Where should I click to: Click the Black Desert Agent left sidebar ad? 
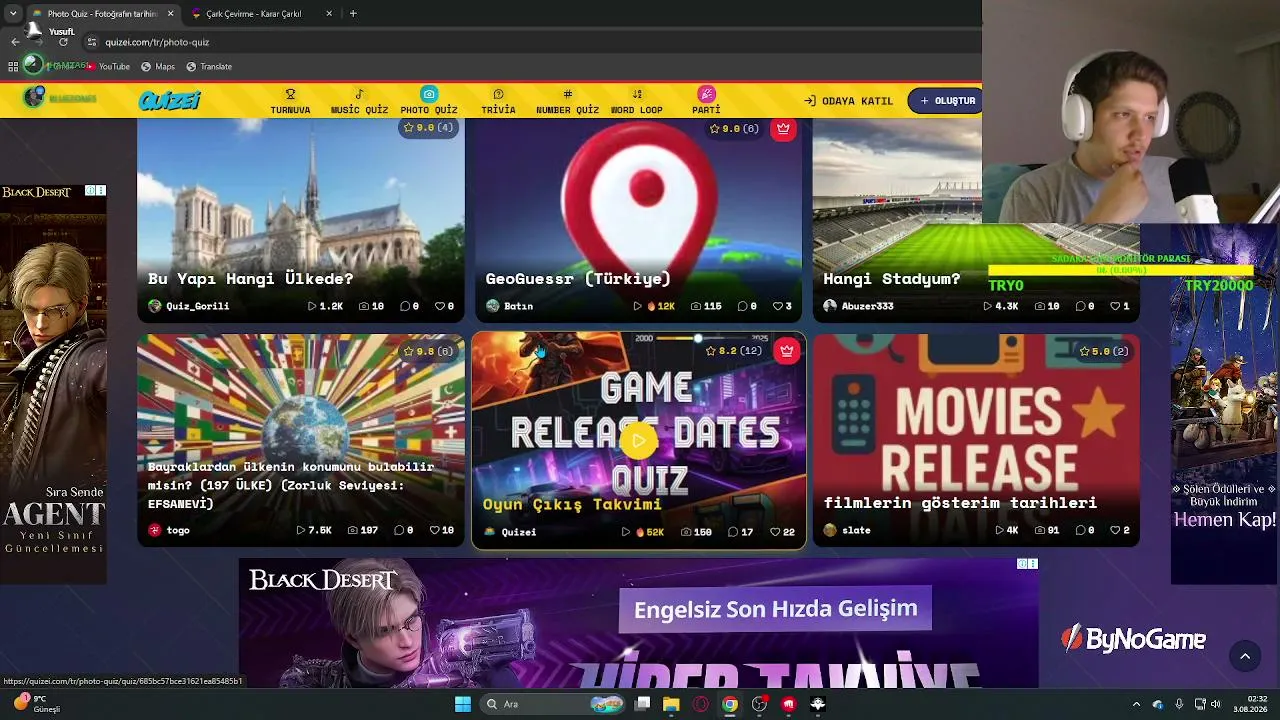click(x=53, y=384)
